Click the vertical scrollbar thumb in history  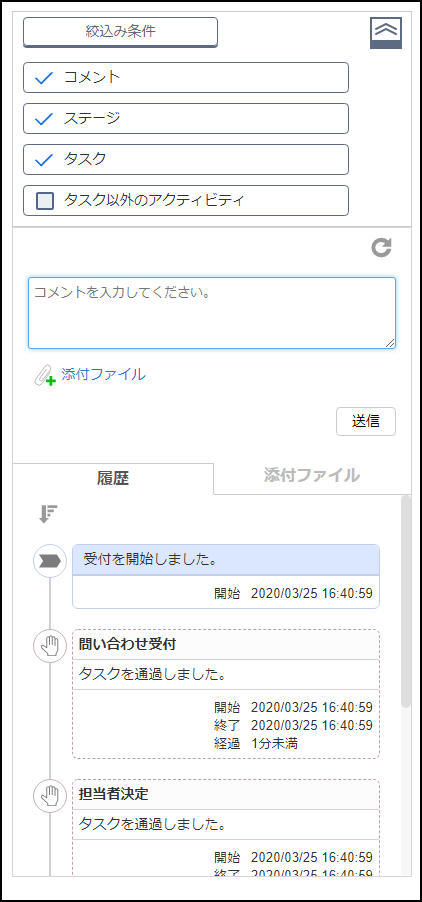click(x=406, y=601)
